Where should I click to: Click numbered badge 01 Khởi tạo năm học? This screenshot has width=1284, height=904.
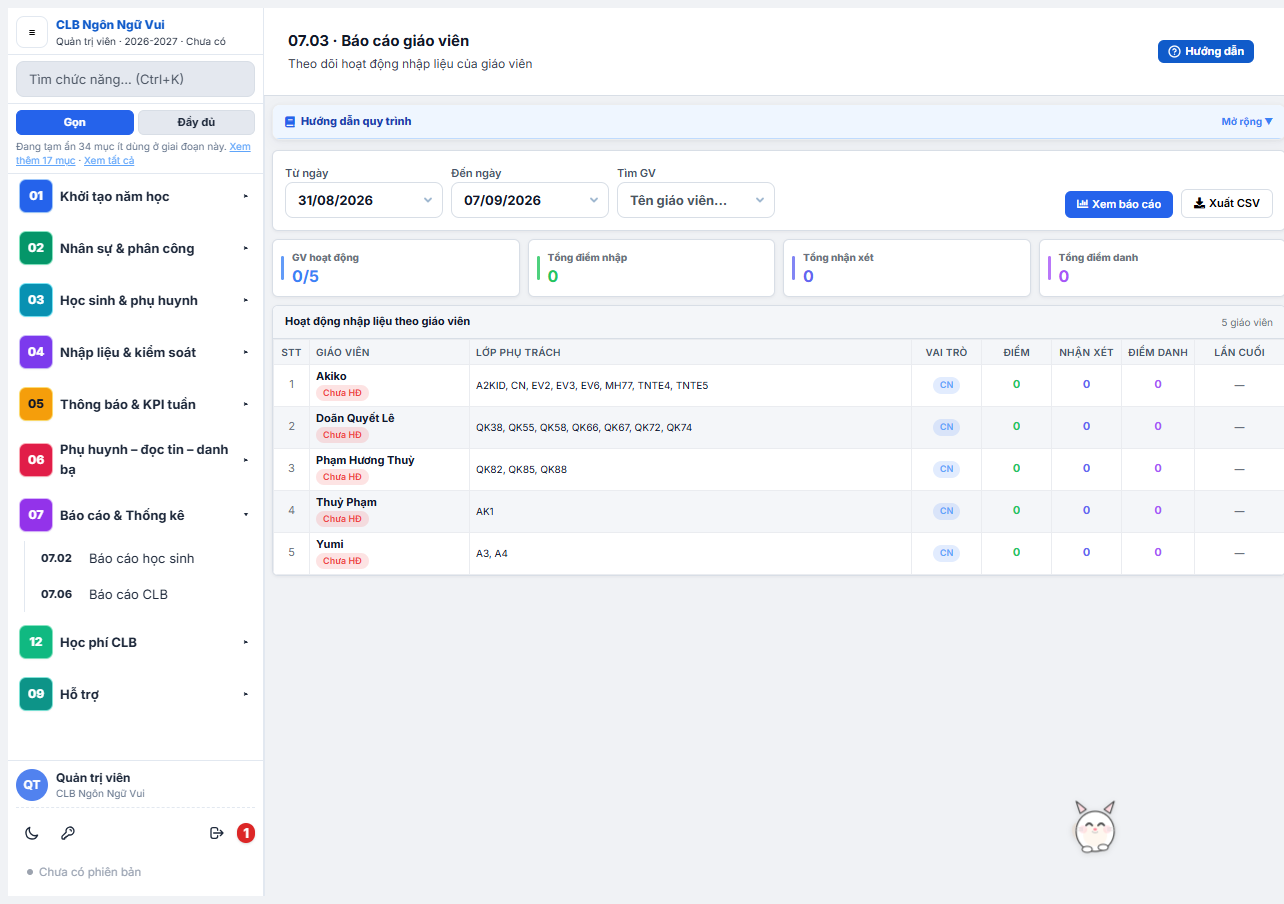(x=36, y=196)
